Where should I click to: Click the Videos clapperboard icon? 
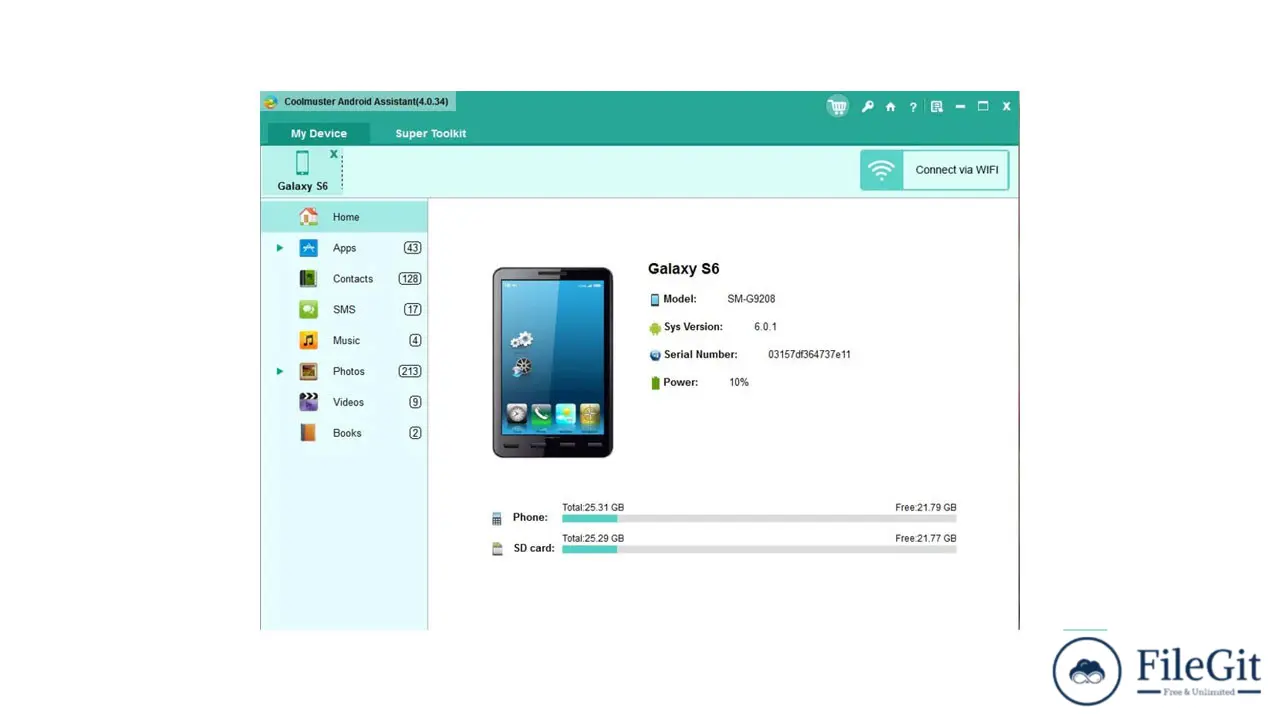[309, 402]
